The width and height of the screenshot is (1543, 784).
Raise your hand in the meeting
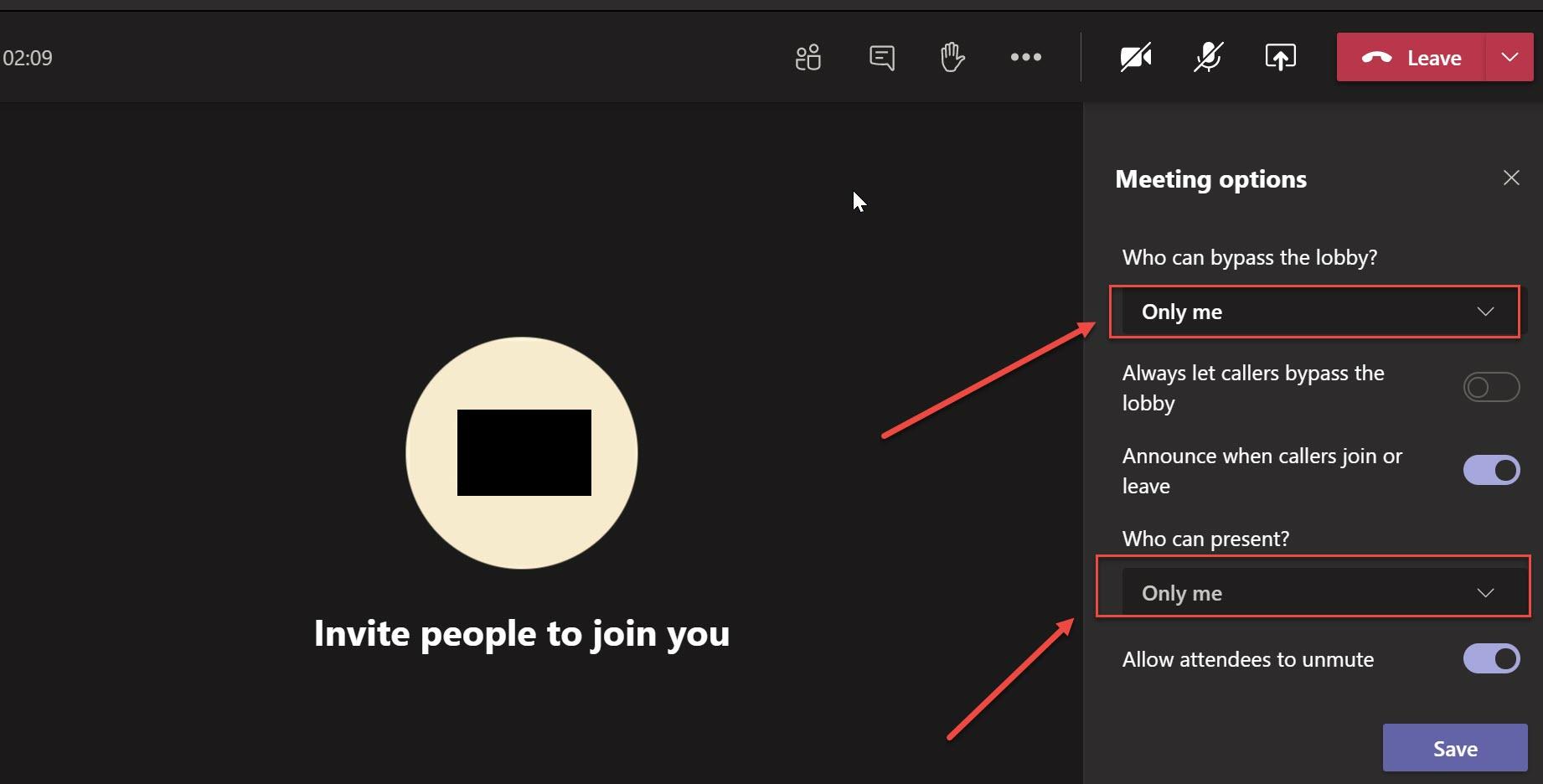(x=952, y=58)
